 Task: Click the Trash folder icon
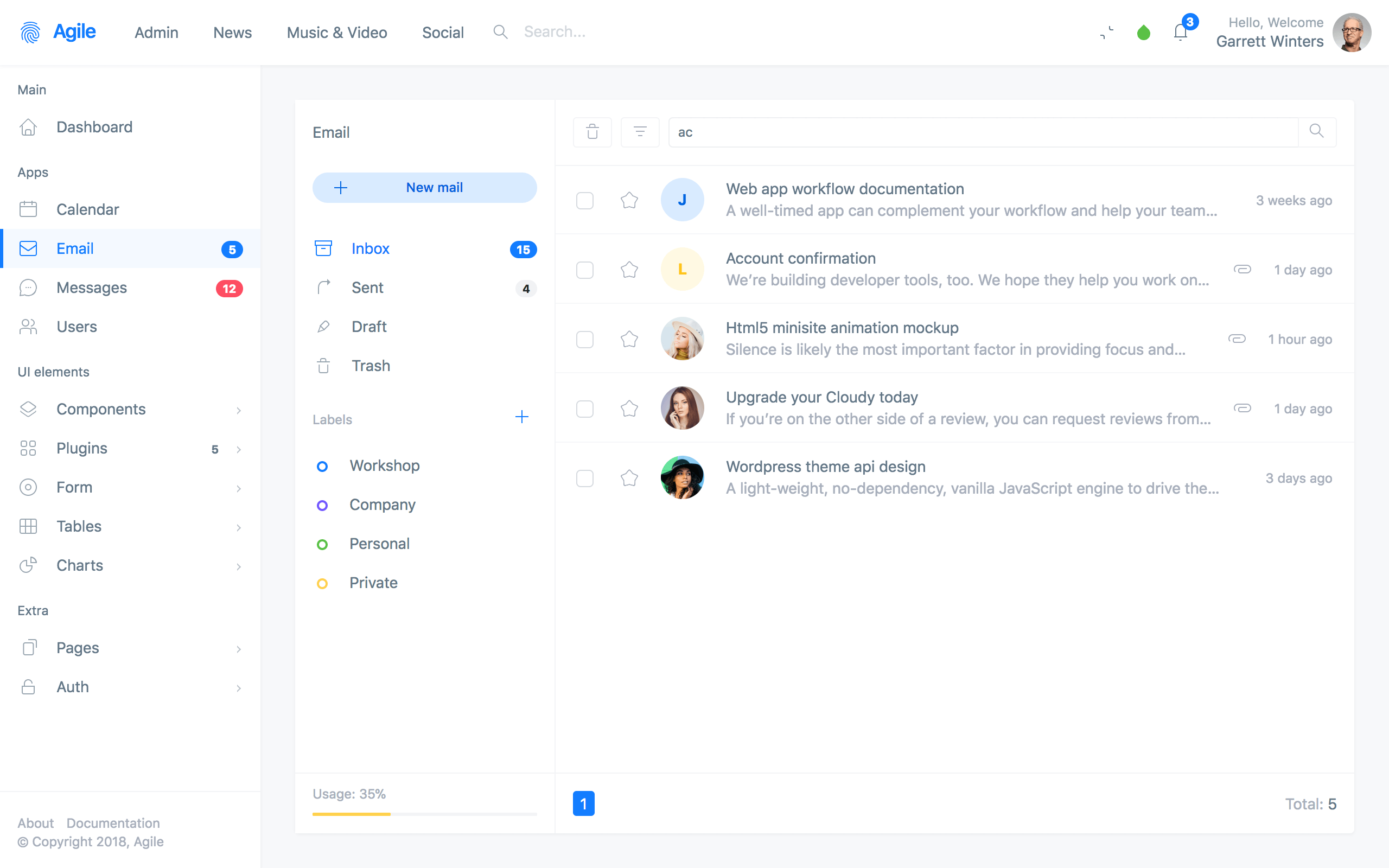click(323, 363)
